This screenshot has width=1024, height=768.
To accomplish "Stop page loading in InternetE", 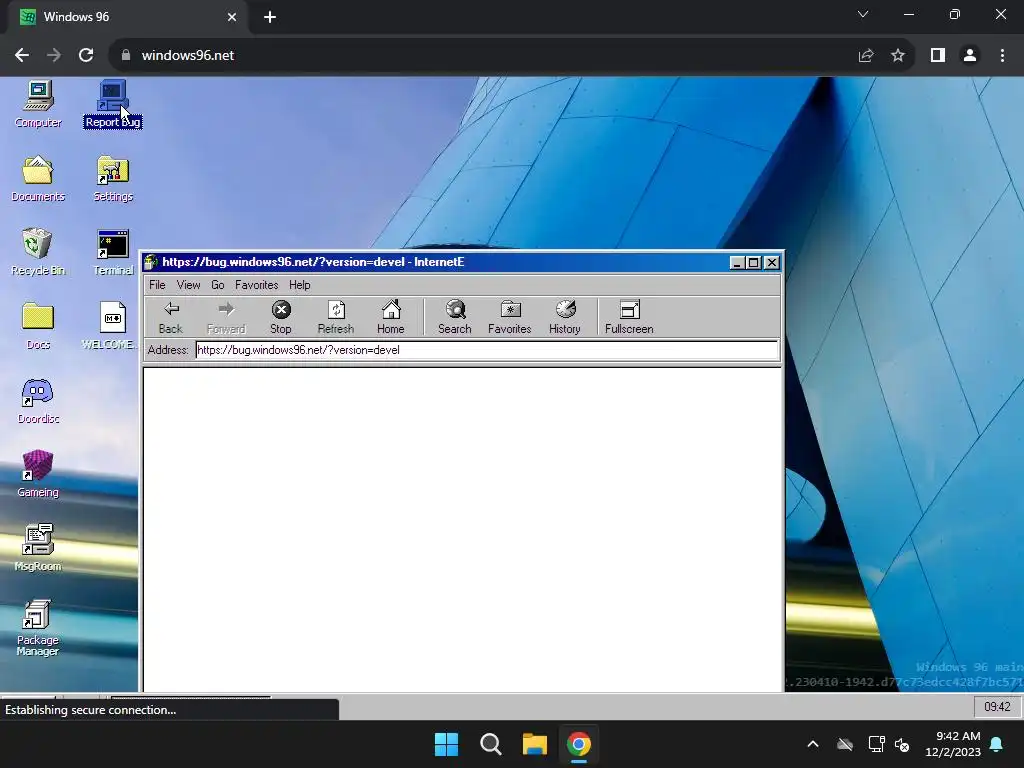I will coord(281,317).
